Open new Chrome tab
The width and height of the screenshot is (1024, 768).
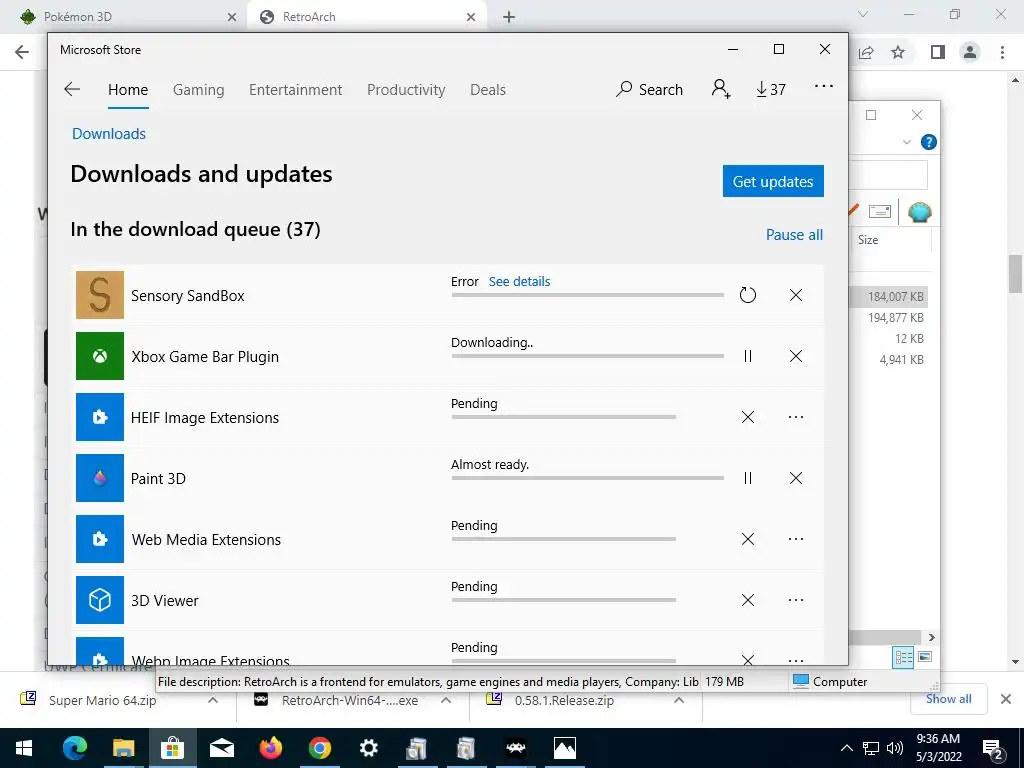click(509, 17)
